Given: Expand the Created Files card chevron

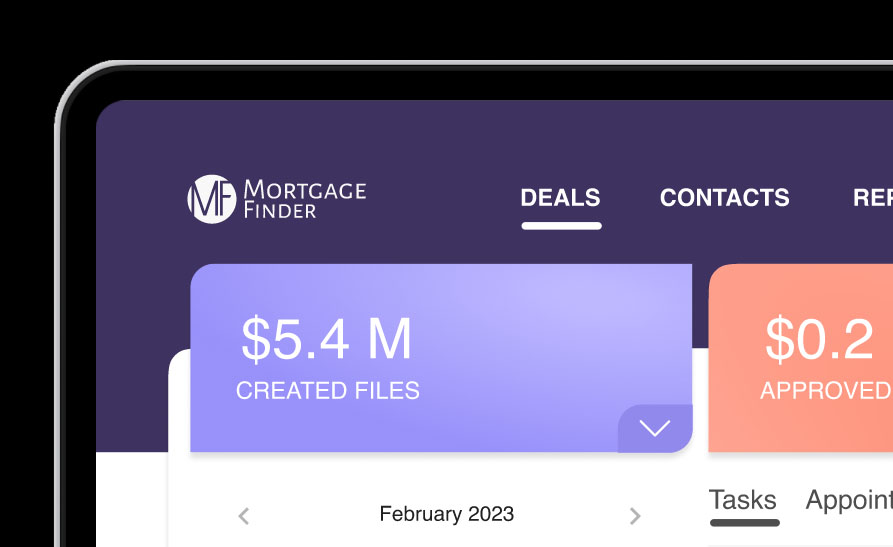Looking at the screenshot, I should (x=655, y=428).
